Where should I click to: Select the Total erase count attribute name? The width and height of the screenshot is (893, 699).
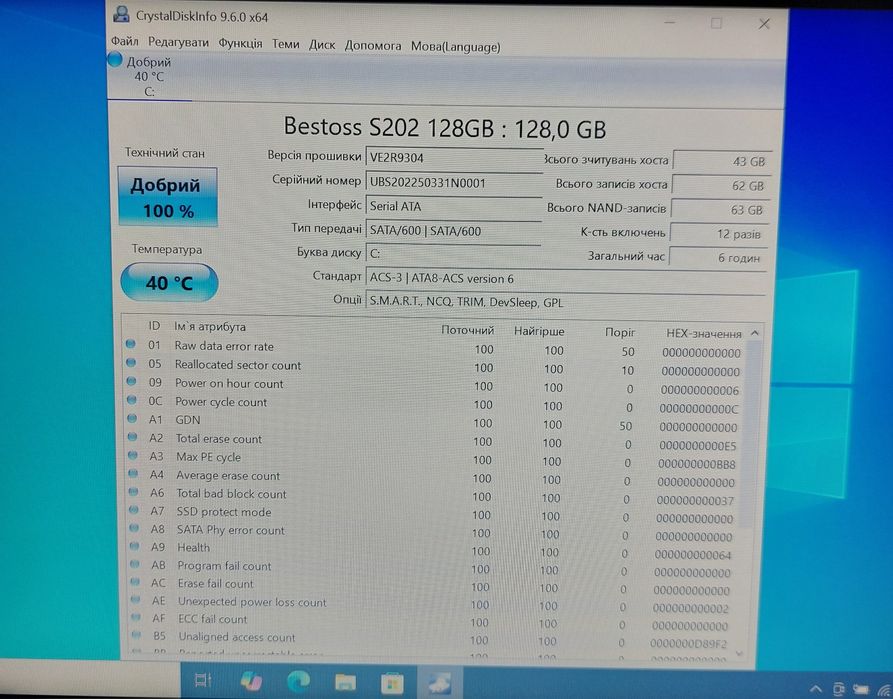tap(219, 439)
